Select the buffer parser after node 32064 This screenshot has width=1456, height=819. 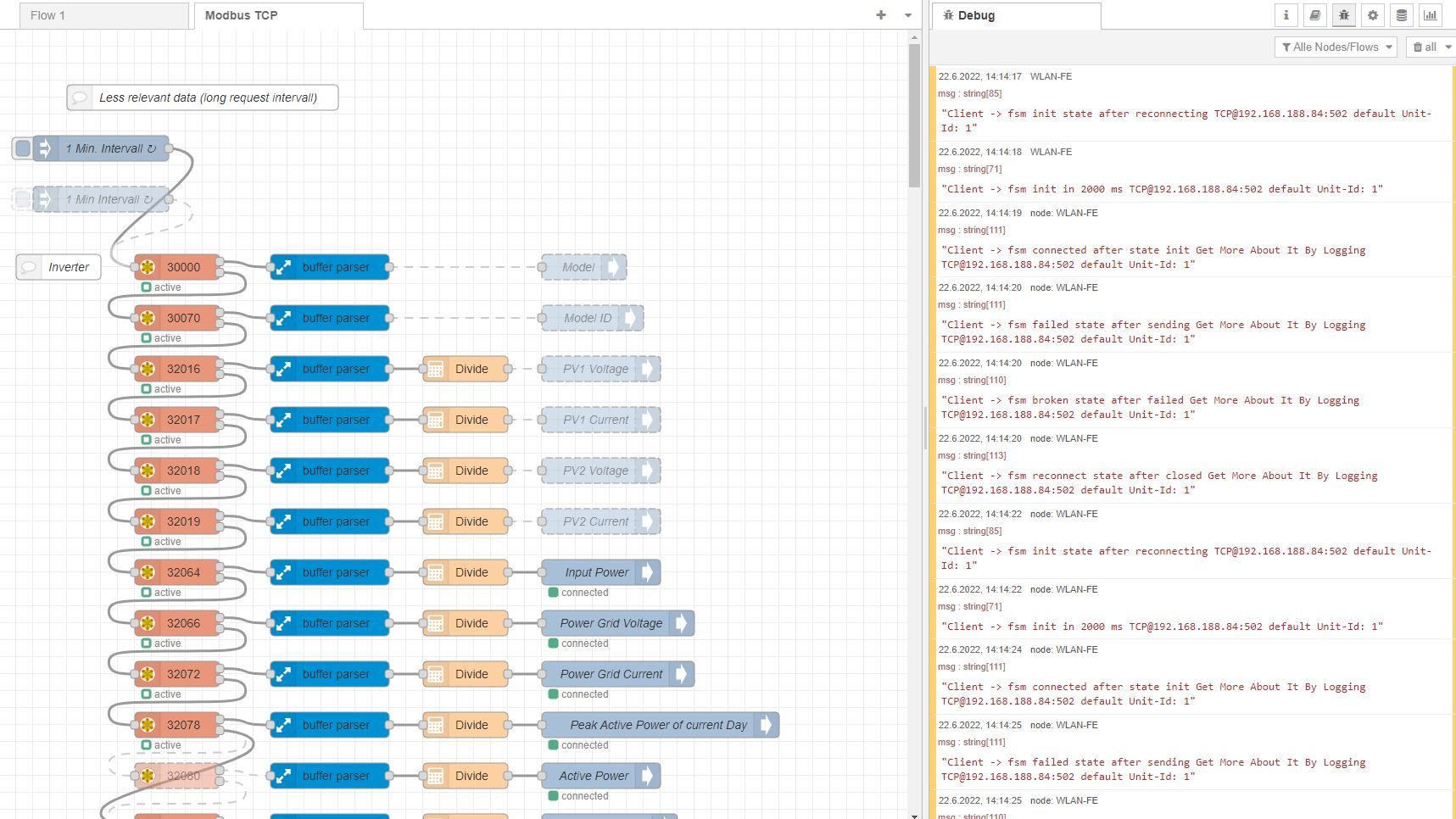[330, 572]
